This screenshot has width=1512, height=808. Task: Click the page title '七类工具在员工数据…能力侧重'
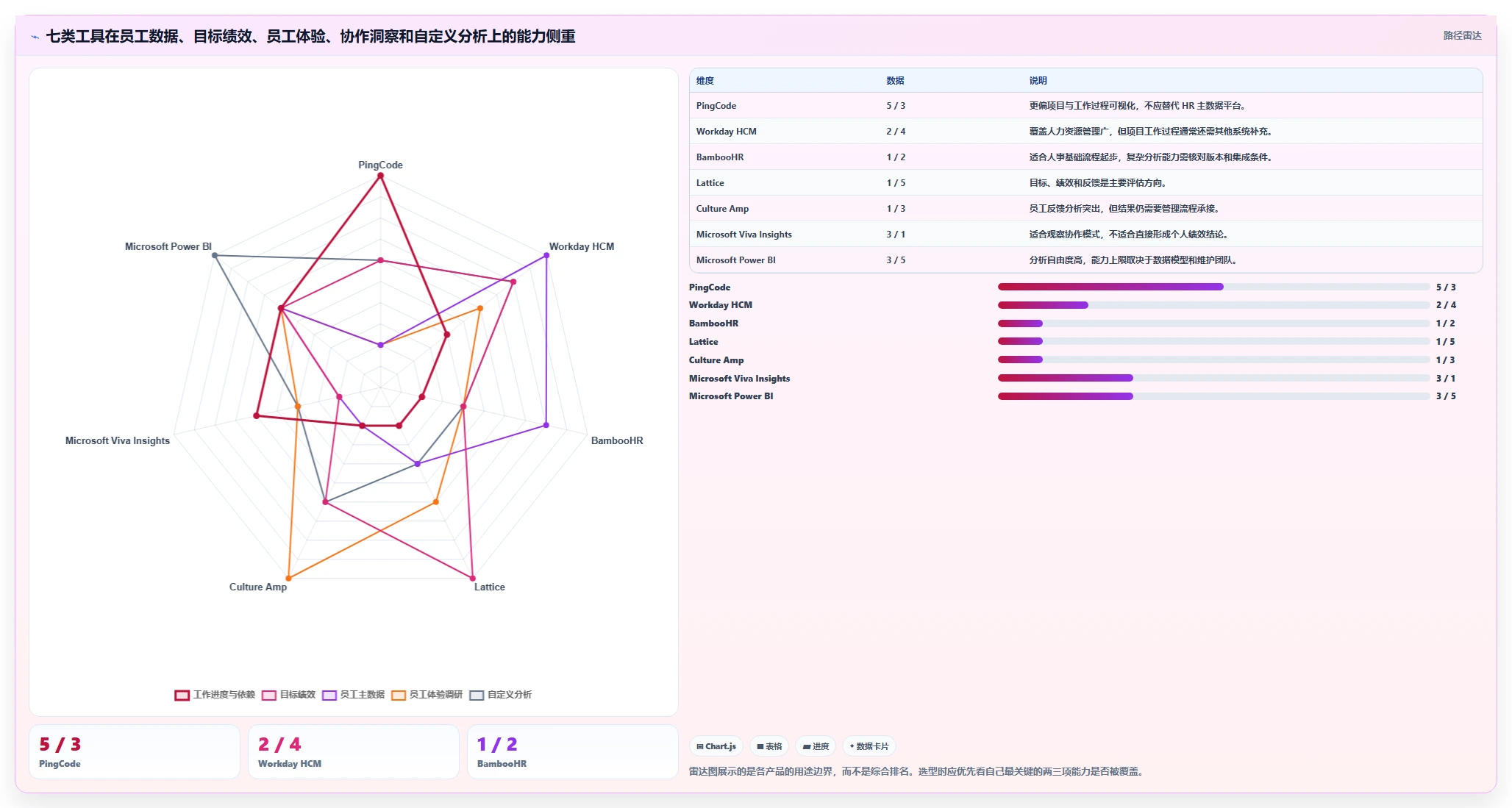coord(310,36)
